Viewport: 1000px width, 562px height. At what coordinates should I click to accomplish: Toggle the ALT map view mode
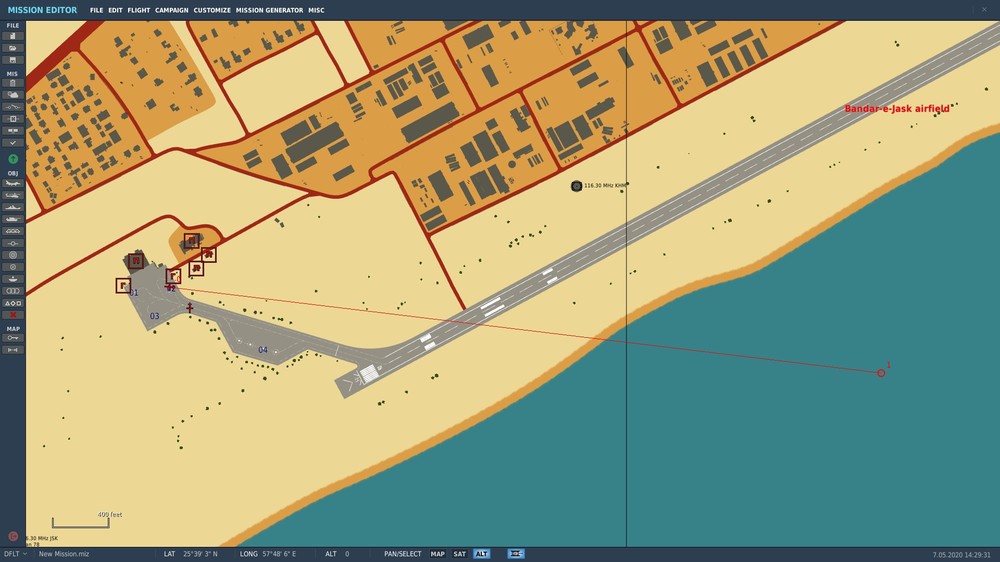pyautogui.click(x=482, y=554)
